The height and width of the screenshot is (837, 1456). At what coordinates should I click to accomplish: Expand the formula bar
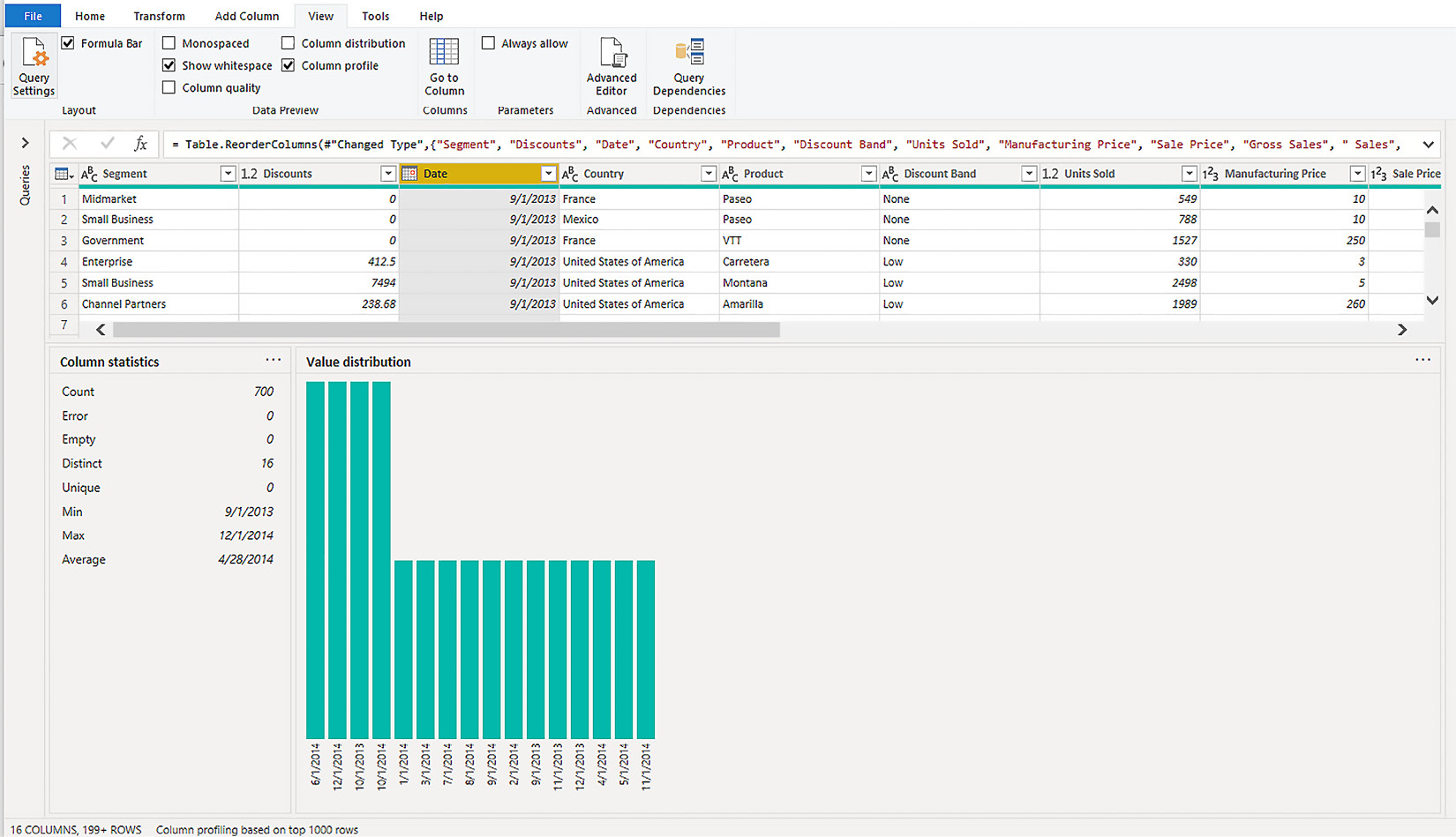pyautogui.click(x=1428, y=144)
